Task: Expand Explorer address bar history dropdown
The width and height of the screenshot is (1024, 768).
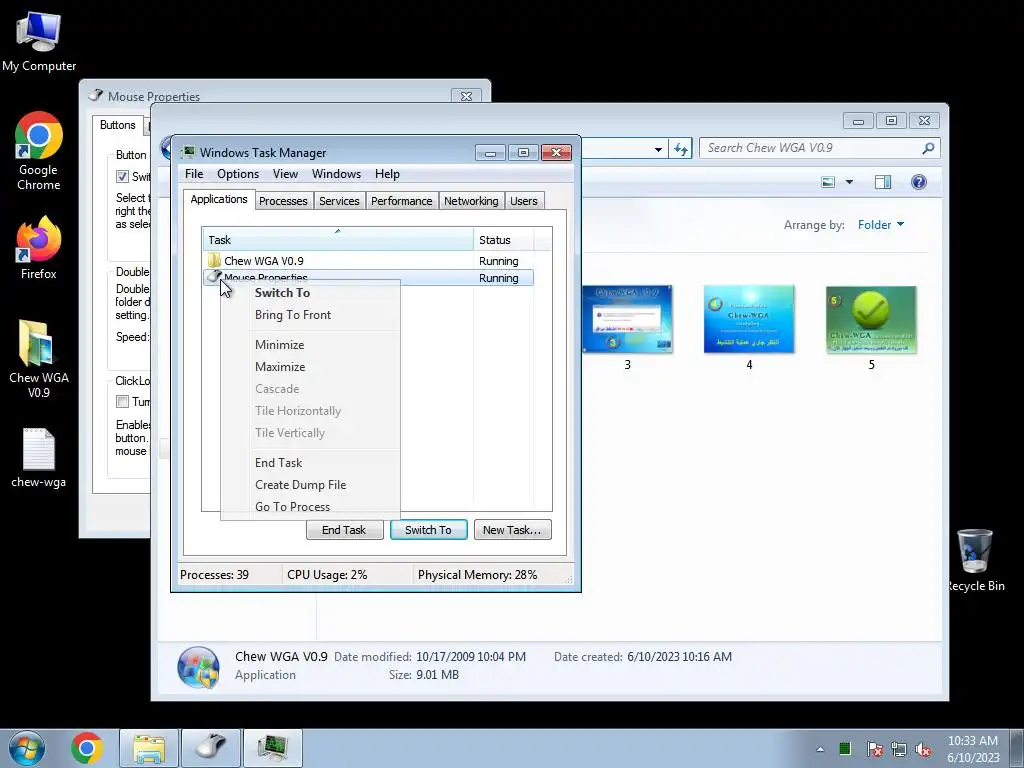Action: pos(658,149)
